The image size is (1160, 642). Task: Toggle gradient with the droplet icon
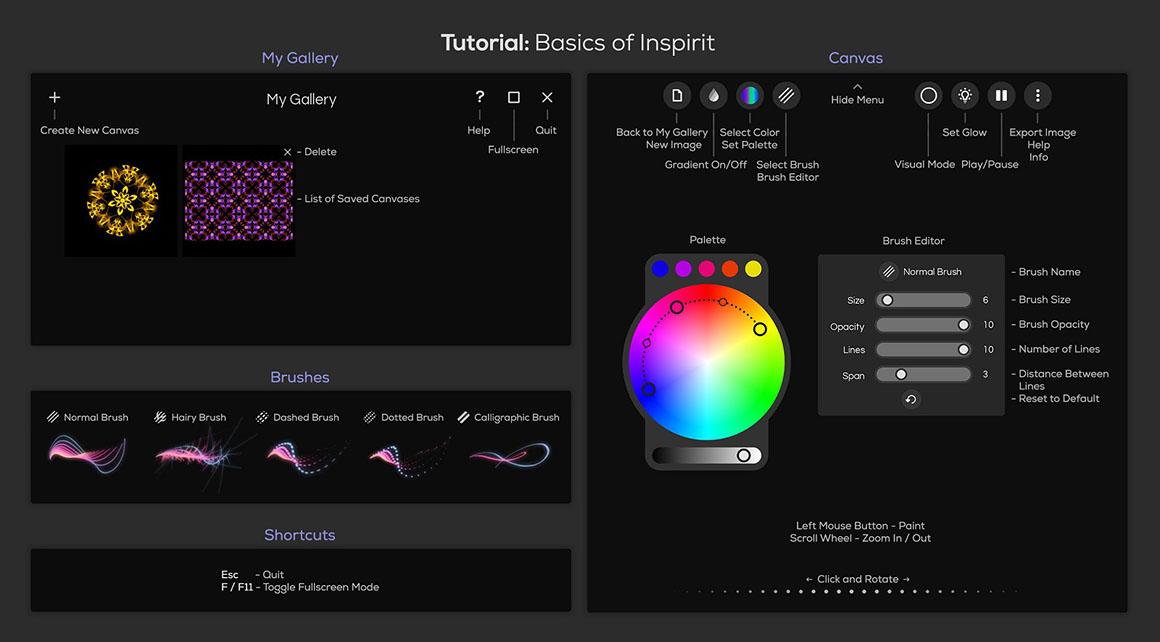713,96
